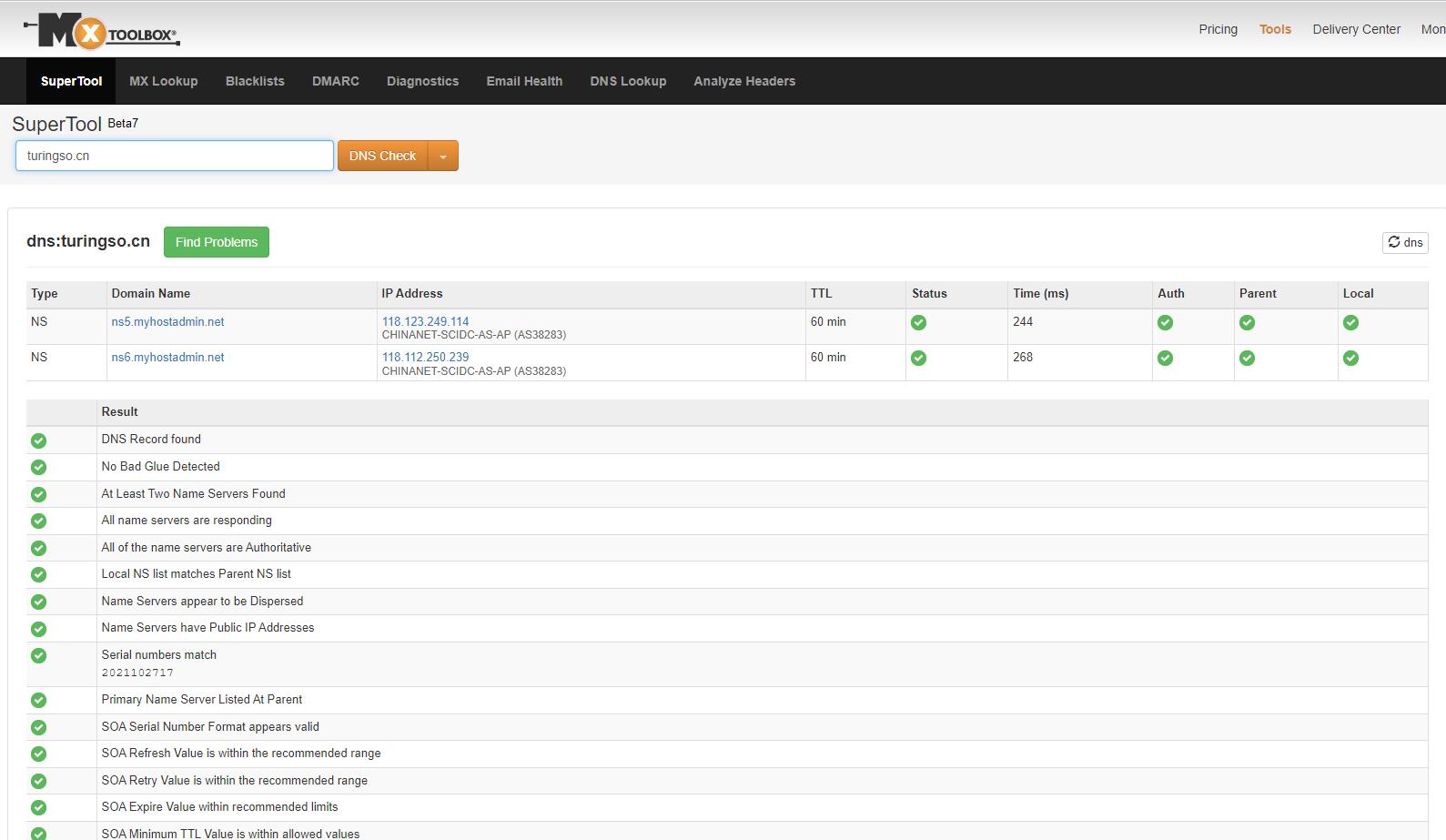Open the Diagnostics tab
Viewport: 1446px width, 840px height.
(422, 81)
